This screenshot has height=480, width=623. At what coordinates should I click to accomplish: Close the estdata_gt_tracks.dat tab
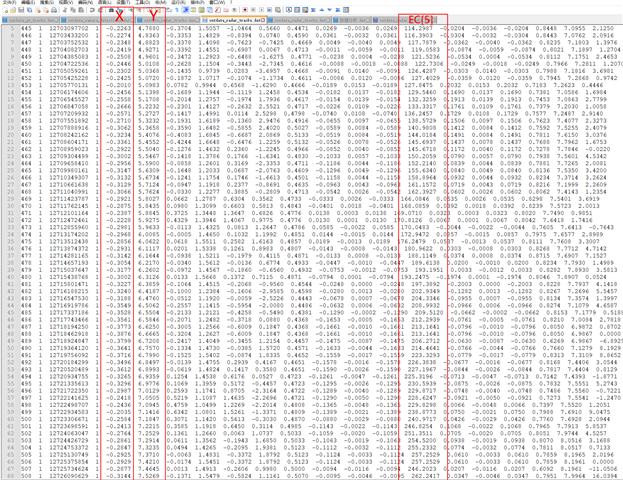point(57,20)
